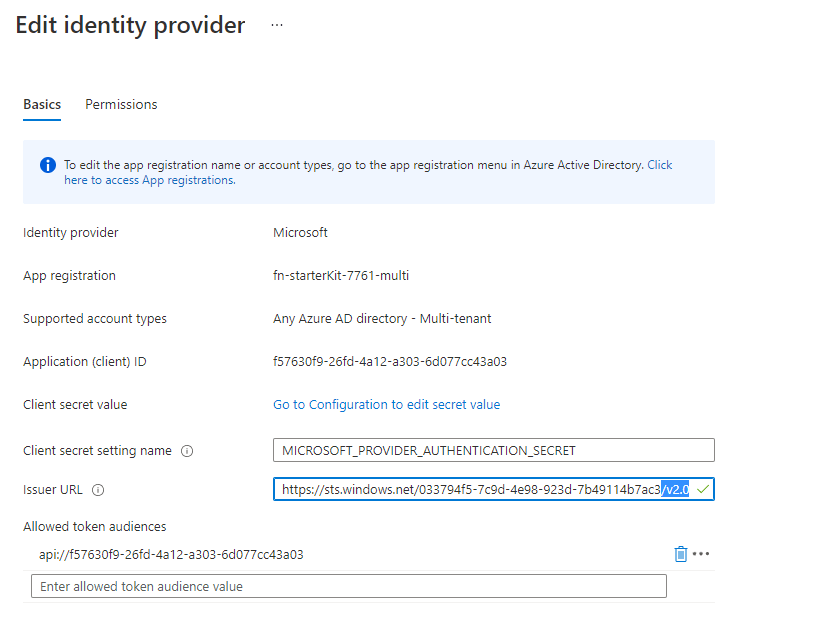Click the 'Enter allowed token audience value' field
The image size is (820, 628).
[x=348, y=587]
